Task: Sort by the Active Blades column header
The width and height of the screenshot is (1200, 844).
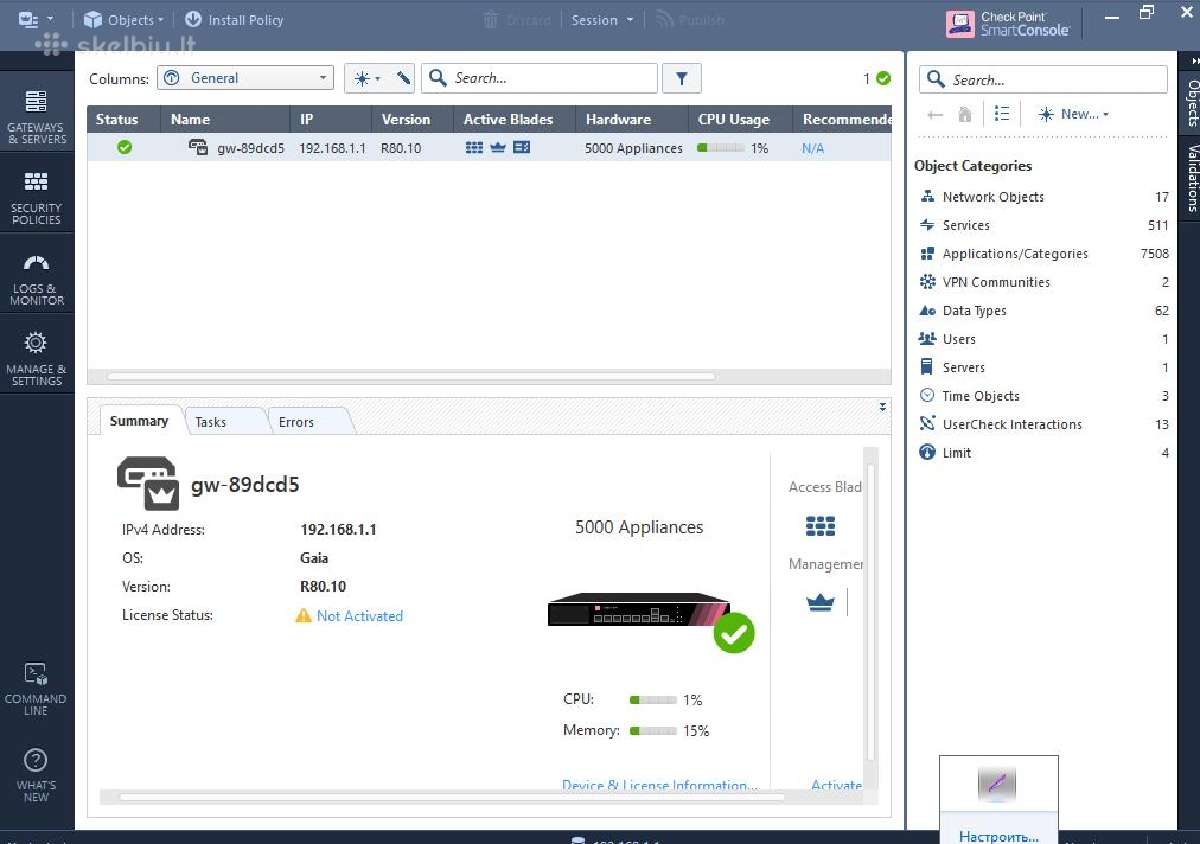Action: pos(515,119)
